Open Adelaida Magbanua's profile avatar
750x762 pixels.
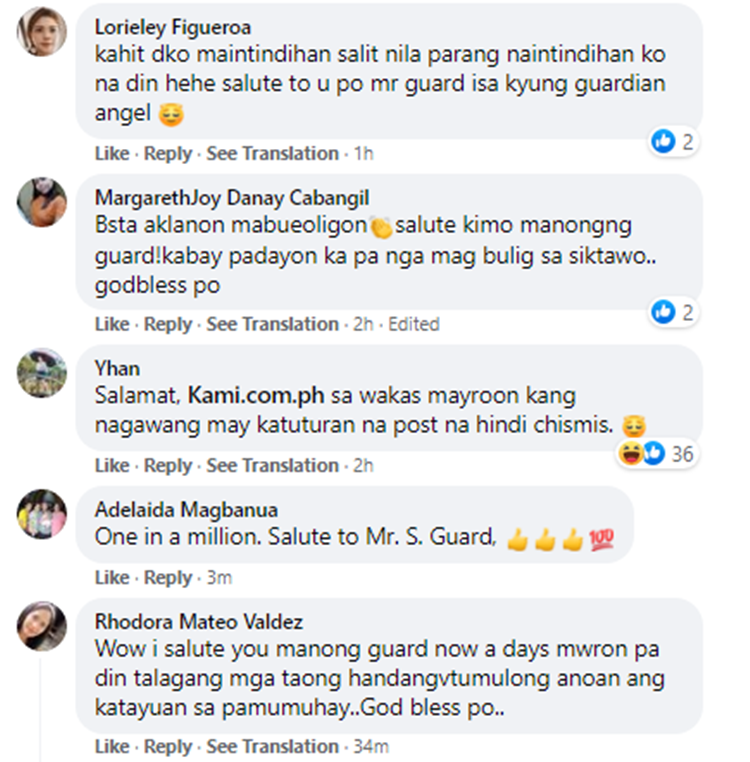(42, 514)
